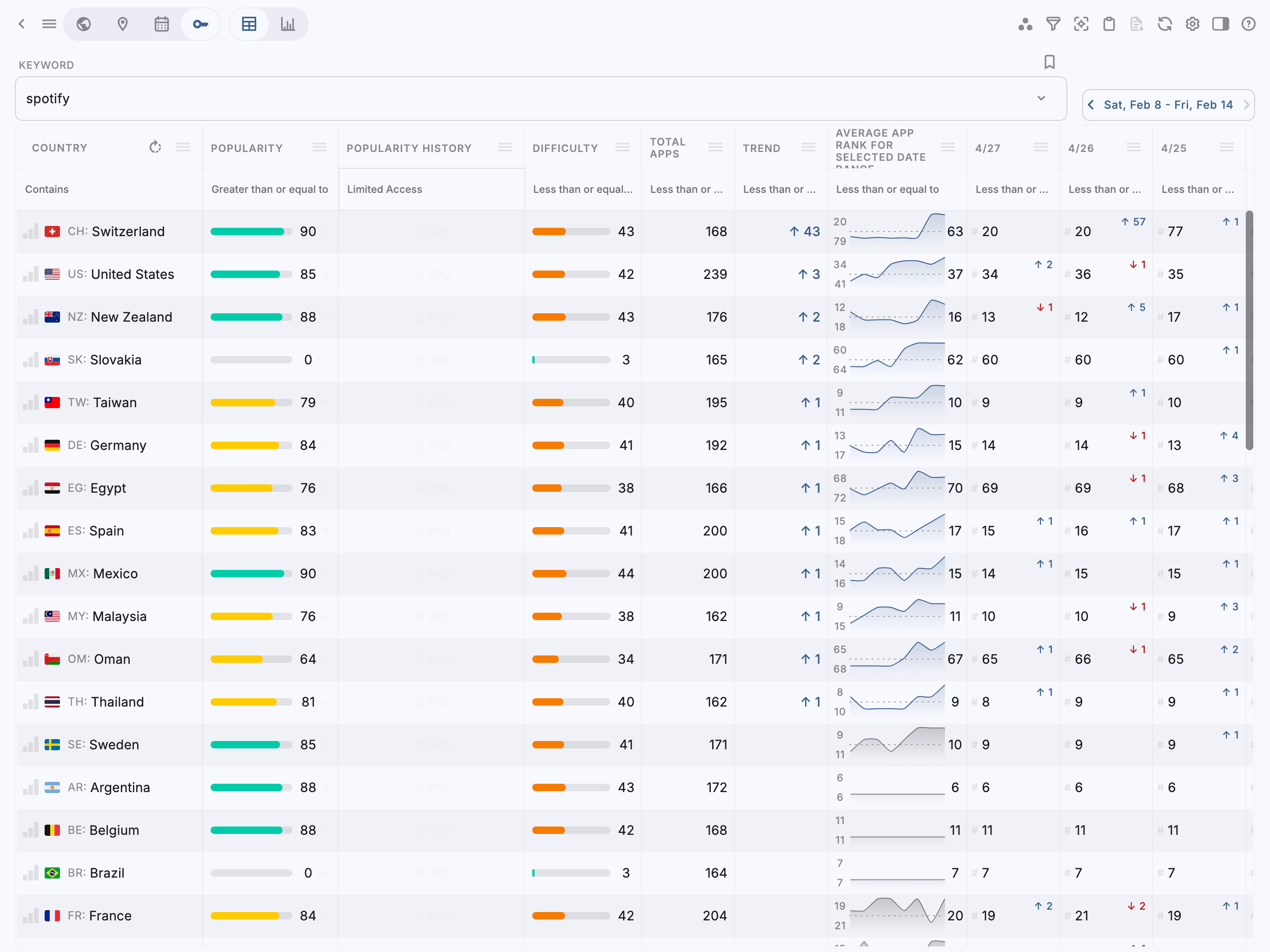Bookmark the current keyword
The image size is (1270, 952).
[x=1050, y=62]
